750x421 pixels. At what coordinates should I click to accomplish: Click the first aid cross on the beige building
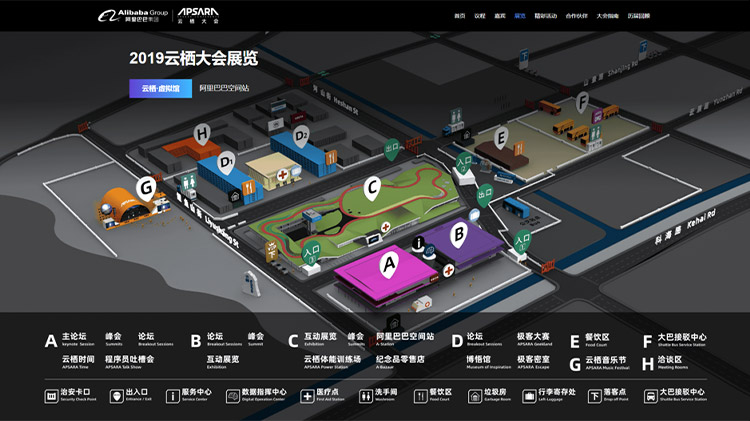tap(282, 175)
